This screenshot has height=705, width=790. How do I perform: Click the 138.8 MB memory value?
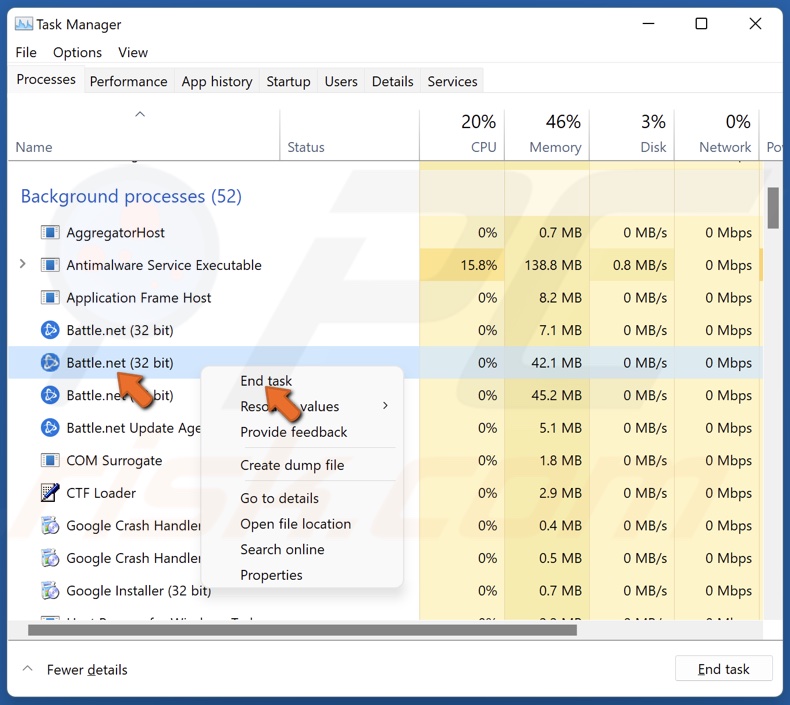[553, 265]
